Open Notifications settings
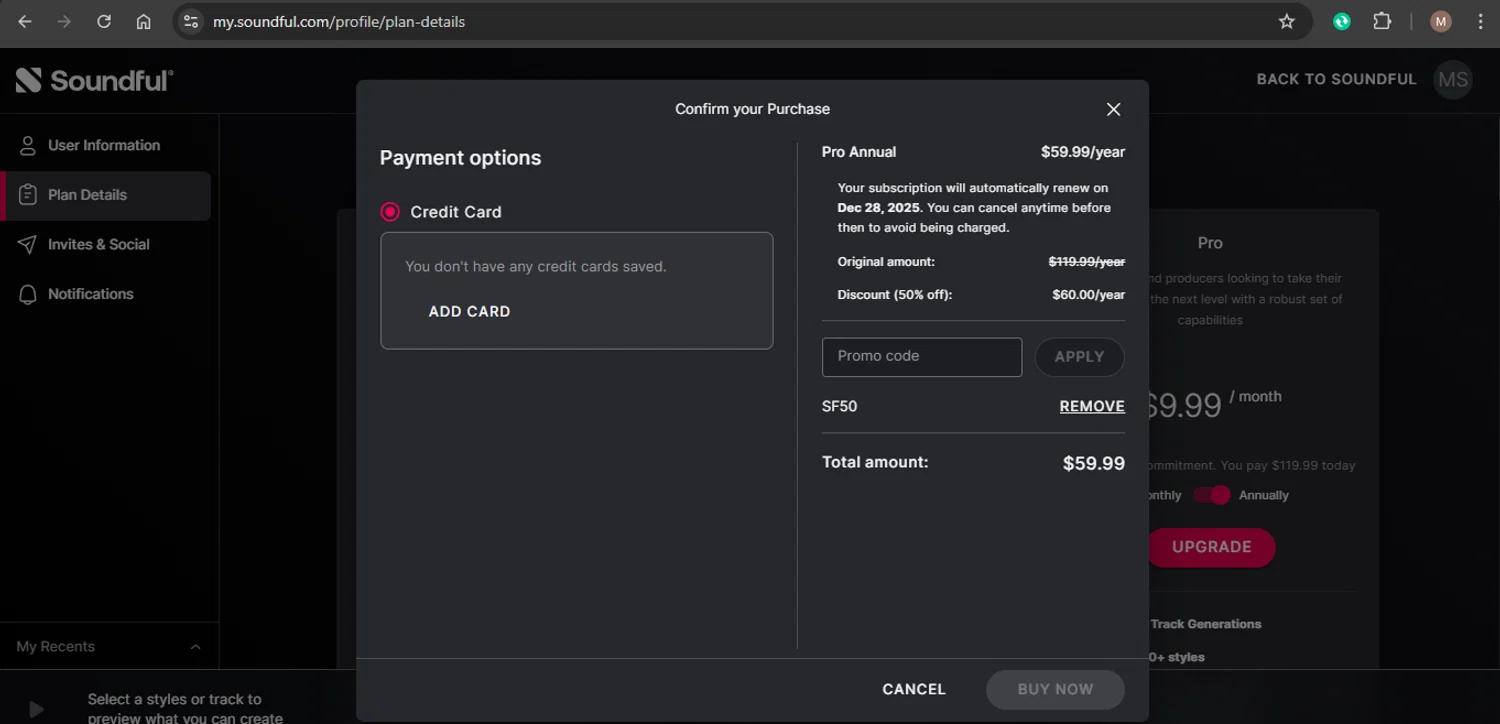 [x=105, y=294]
